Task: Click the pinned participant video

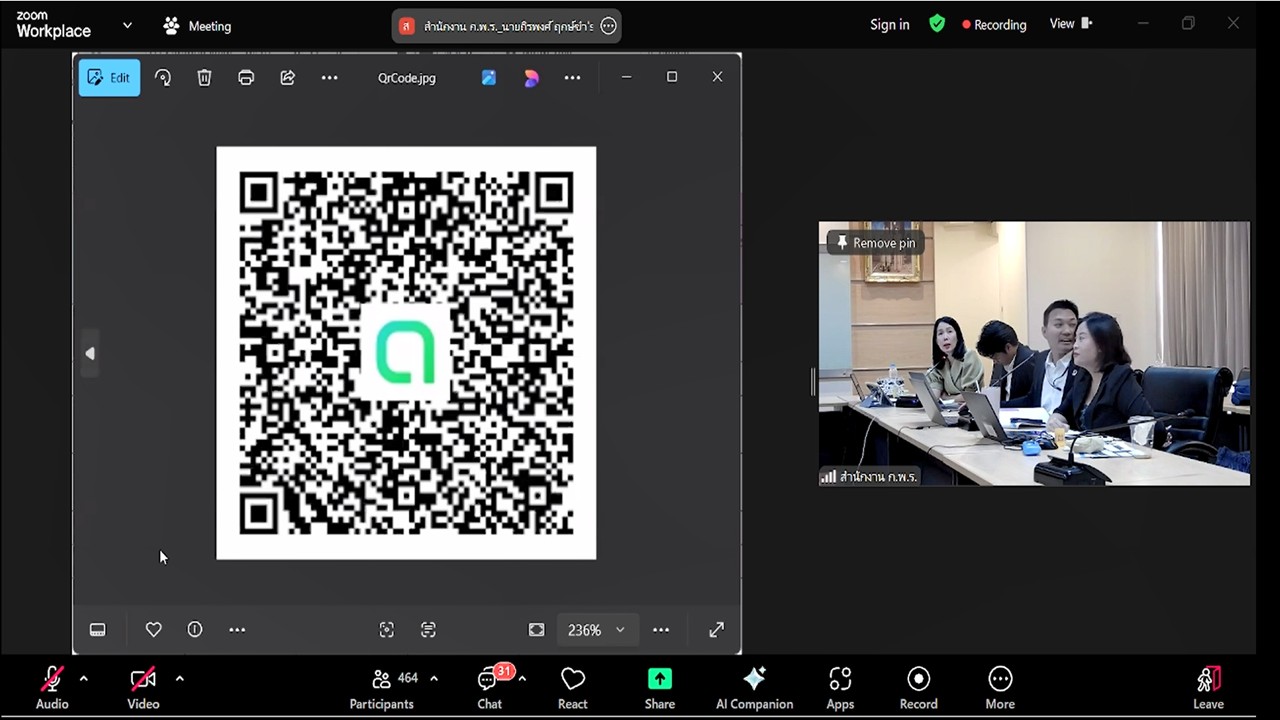Action: pos(1034,354)
